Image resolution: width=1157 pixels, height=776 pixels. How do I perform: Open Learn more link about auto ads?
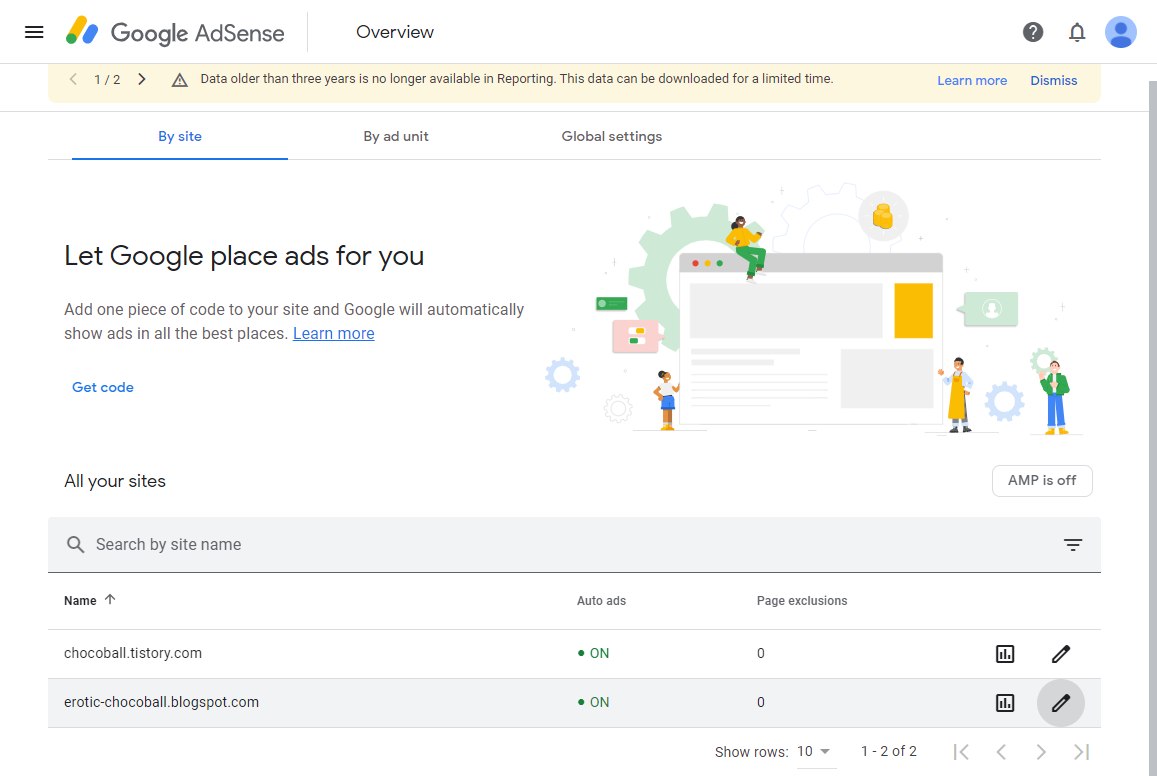334,333
